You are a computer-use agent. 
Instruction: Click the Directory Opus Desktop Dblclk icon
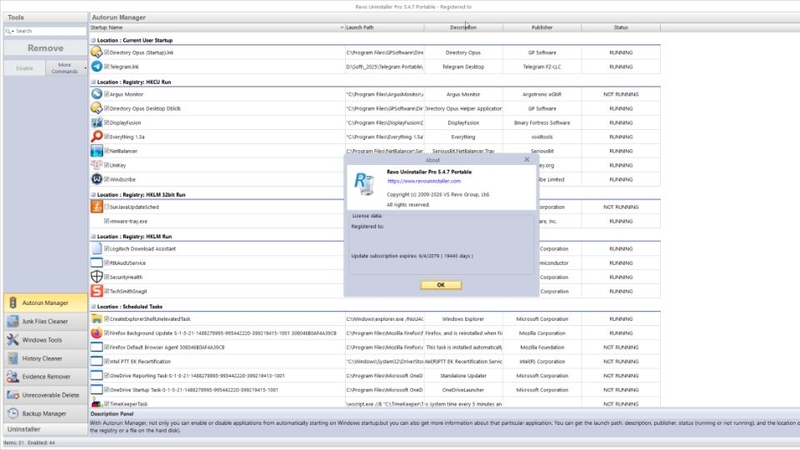96,108
